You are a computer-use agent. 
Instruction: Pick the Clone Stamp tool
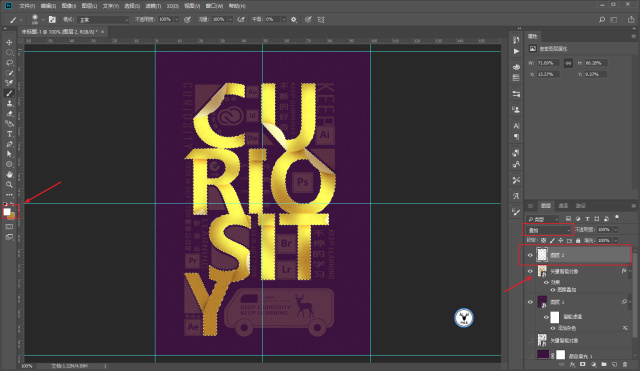[9, 104]
